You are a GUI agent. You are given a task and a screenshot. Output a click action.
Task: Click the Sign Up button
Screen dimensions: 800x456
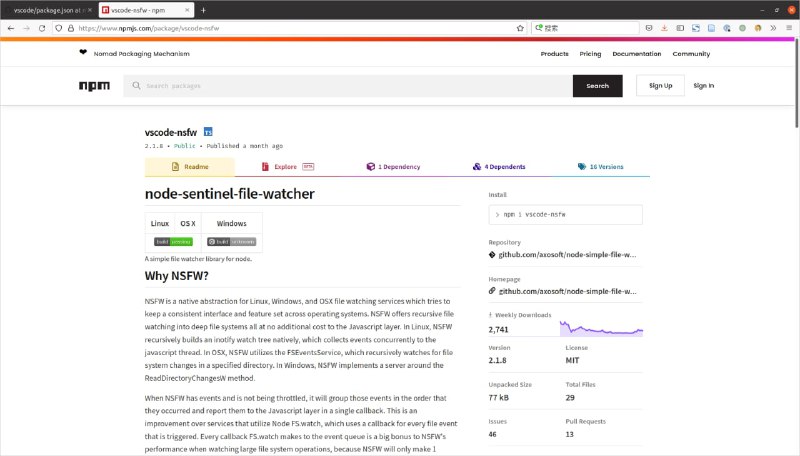pos(660,86)
